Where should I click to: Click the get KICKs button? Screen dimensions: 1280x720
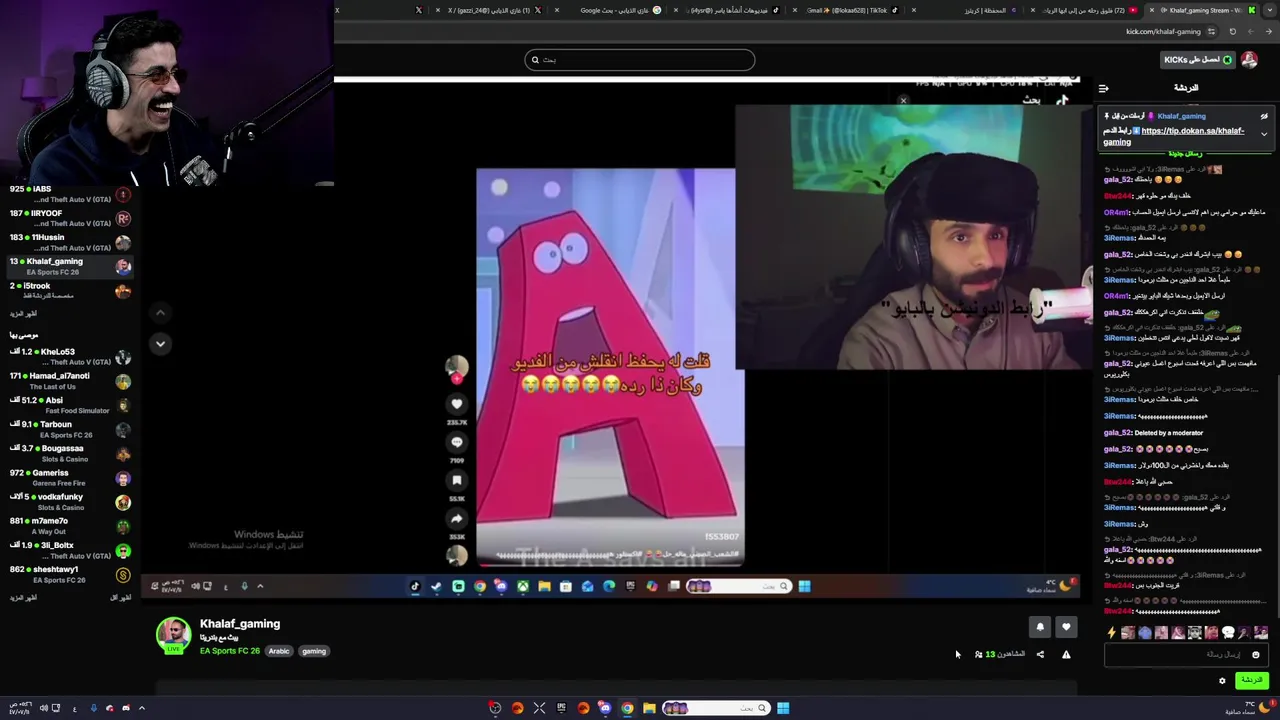point(1198,60)
